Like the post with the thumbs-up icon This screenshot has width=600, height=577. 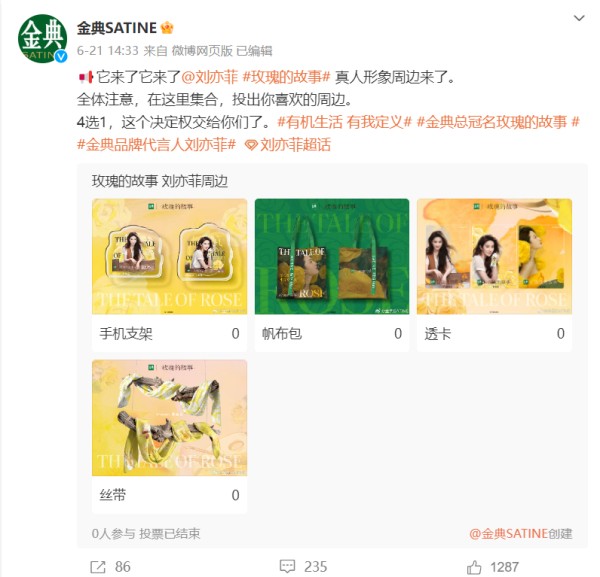pyautogui.click(x=474, y=567)
